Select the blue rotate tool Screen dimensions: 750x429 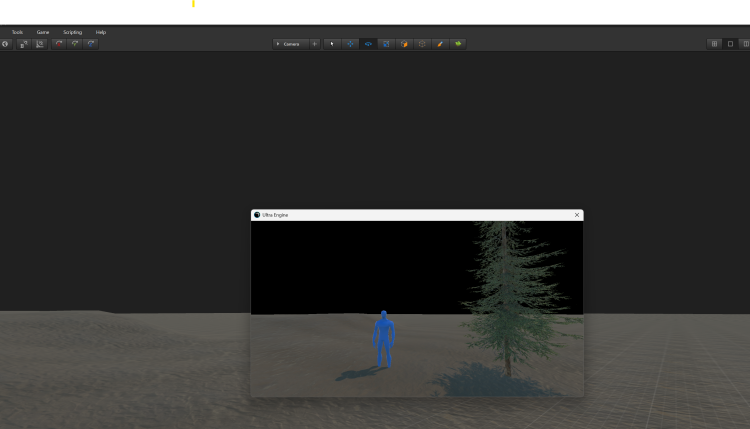pyautogui.click(x=368, y=44)
